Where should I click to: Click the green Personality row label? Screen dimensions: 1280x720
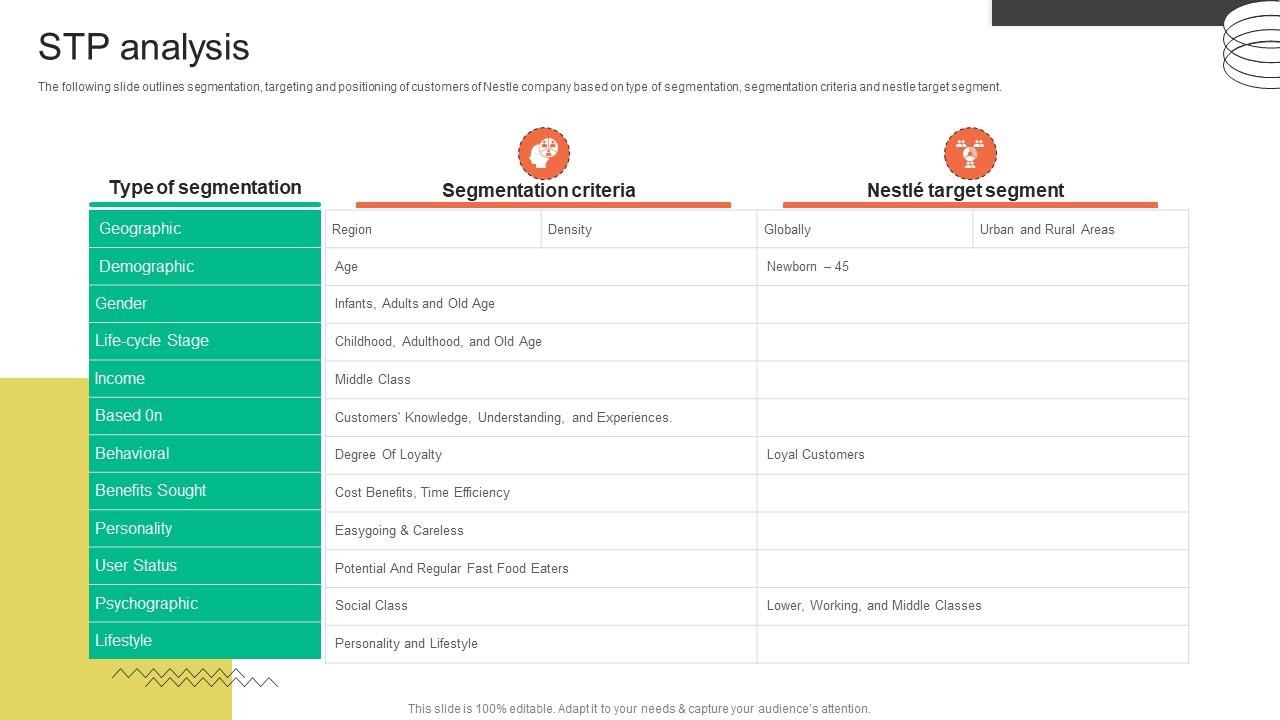tap(205, 529)
